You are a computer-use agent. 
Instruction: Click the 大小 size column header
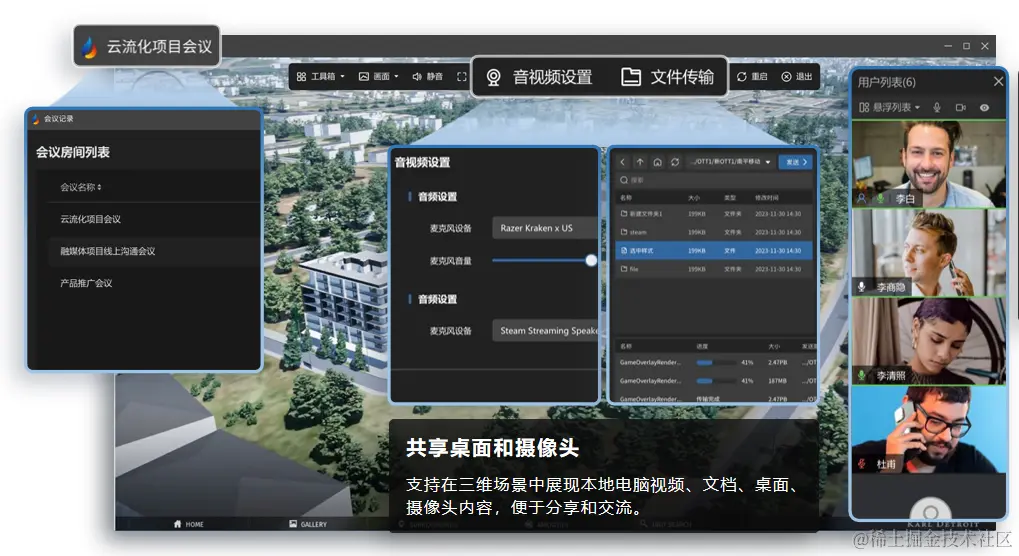(x=694, y=197)
